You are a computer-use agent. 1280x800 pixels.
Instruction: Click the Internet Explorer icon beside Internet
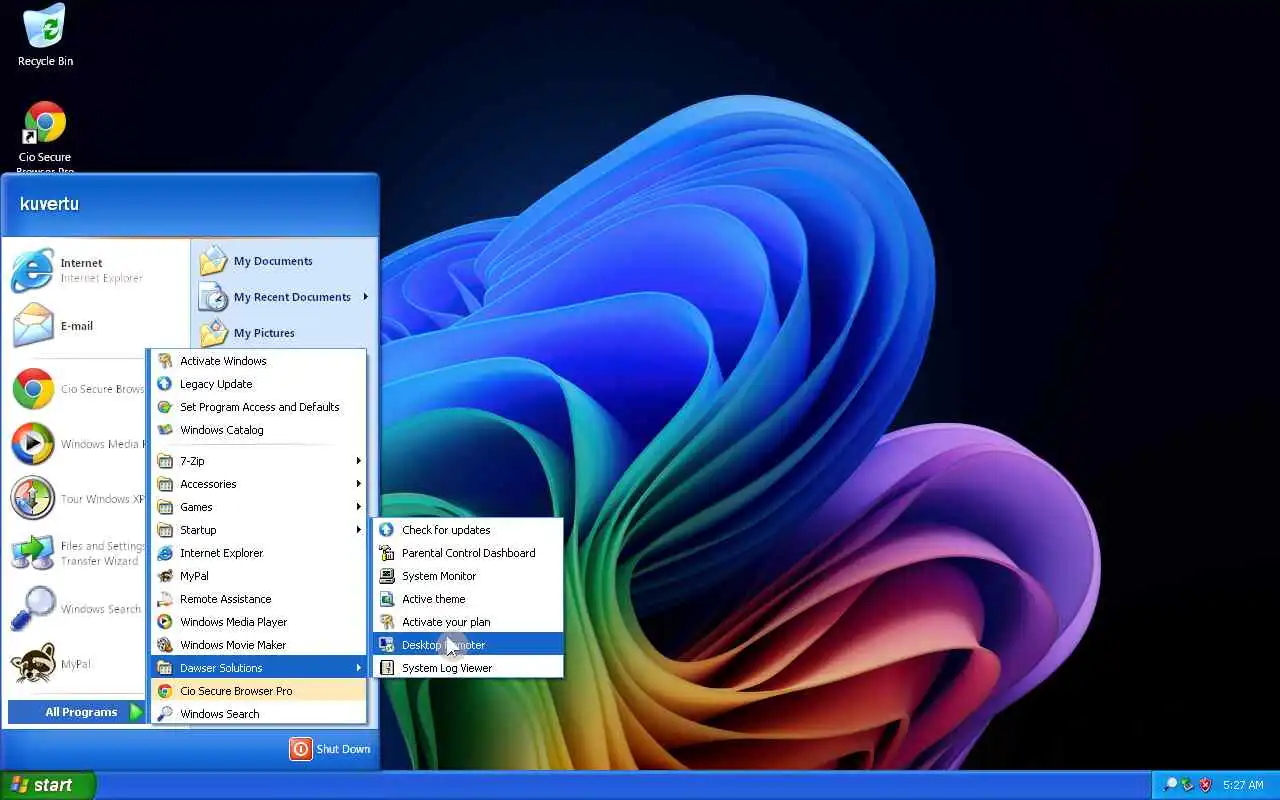(33, 270)
